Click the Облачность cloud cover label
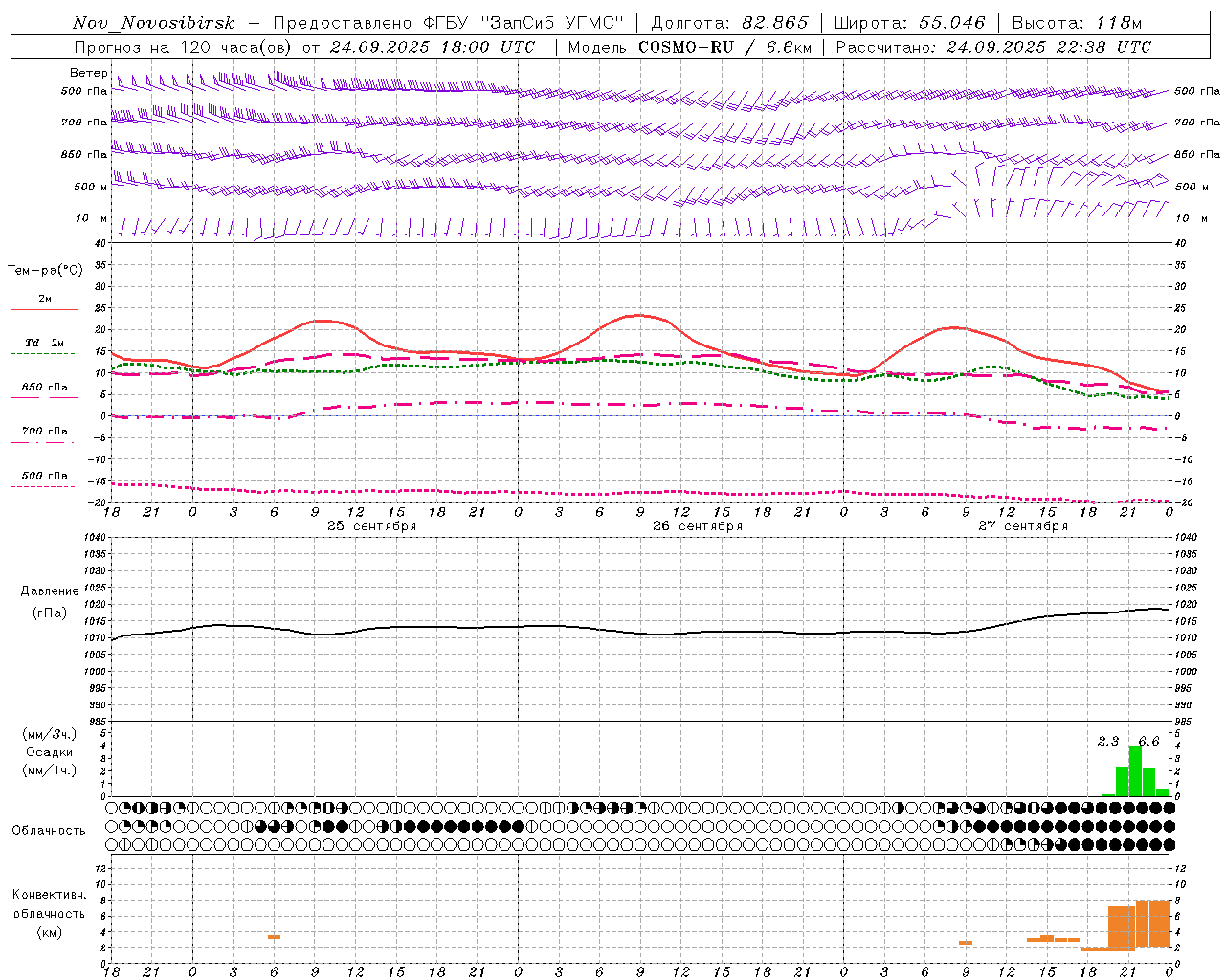Viewport: 1225px width, 980px height. 48,831
